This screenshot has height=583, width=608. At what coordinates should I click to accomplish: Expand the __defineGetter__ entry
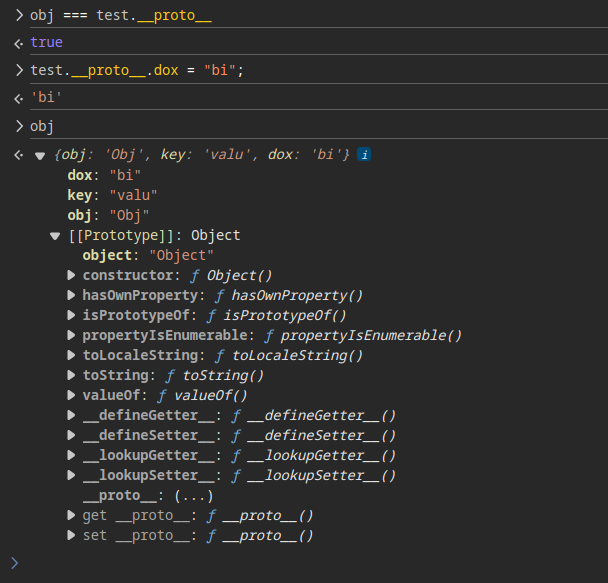coord(71,416)
